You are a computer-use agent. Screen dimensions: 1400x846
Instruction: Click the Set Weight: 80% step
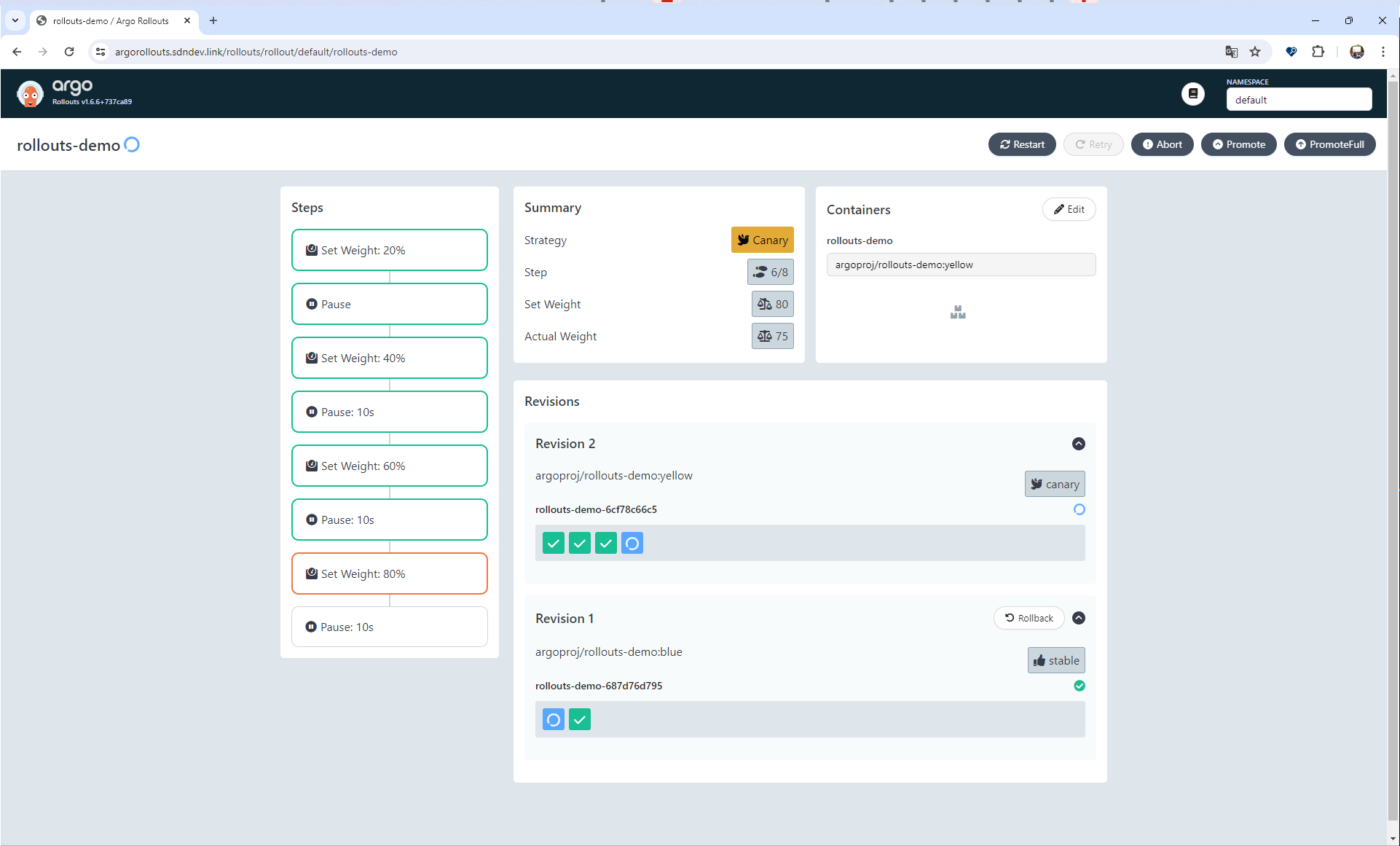coord(390,573)
